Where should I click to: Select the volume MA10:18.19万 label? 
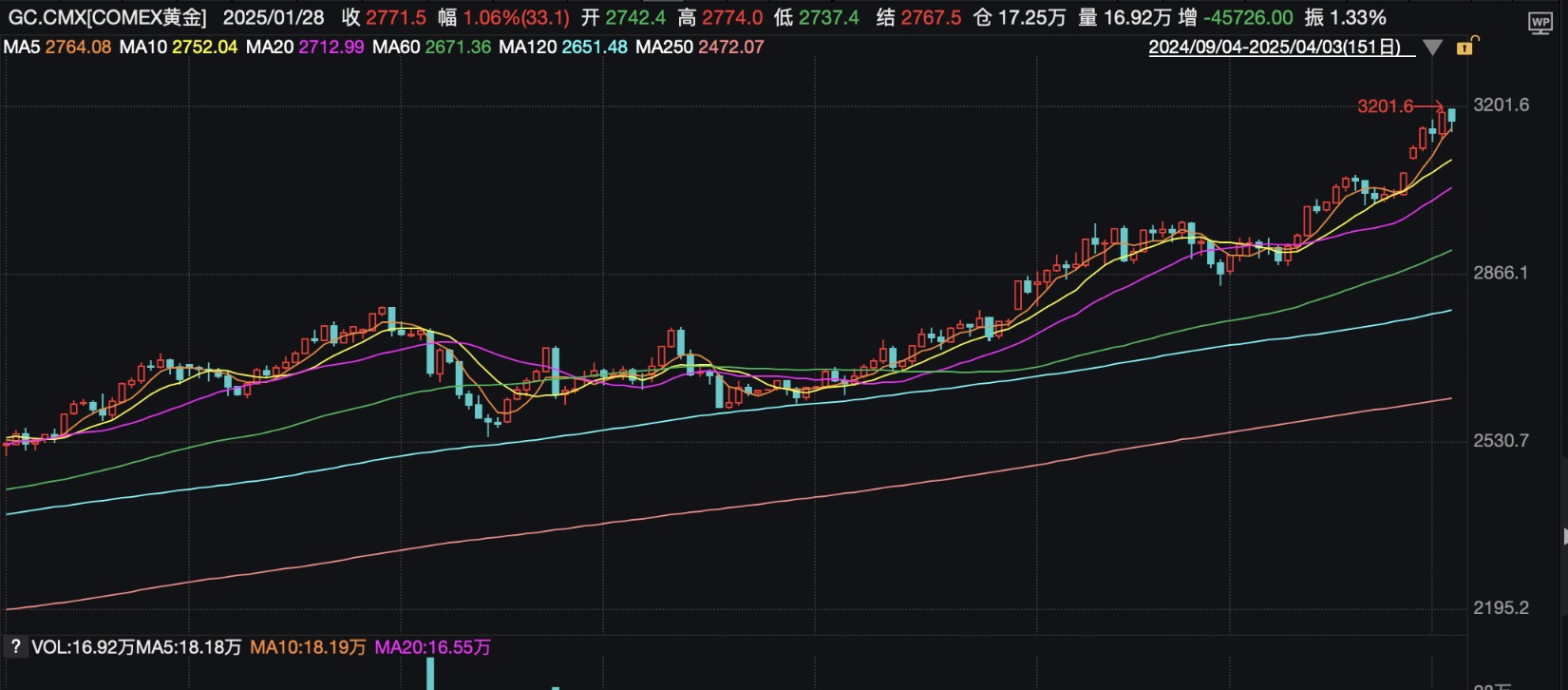tap(308, 647)
